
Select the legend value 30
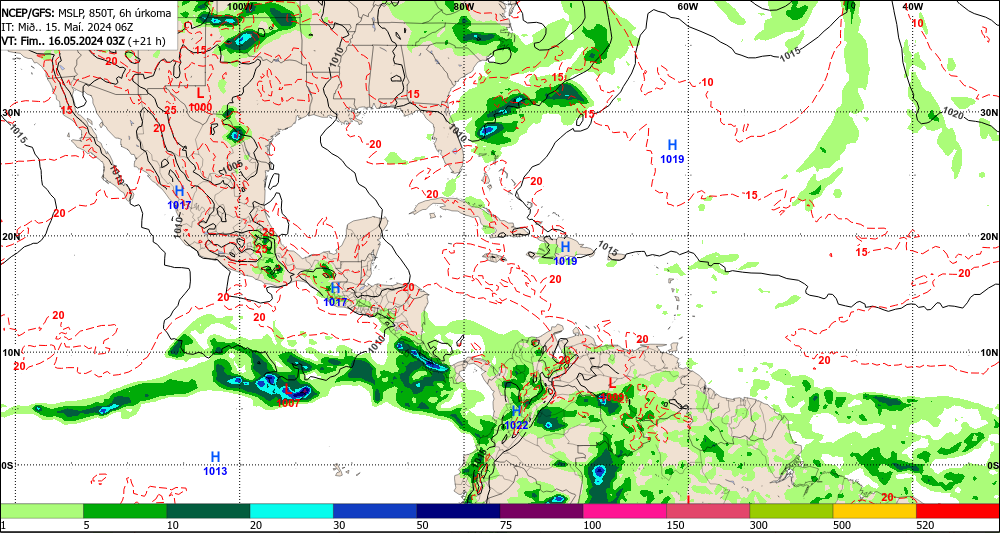point(339,525)
